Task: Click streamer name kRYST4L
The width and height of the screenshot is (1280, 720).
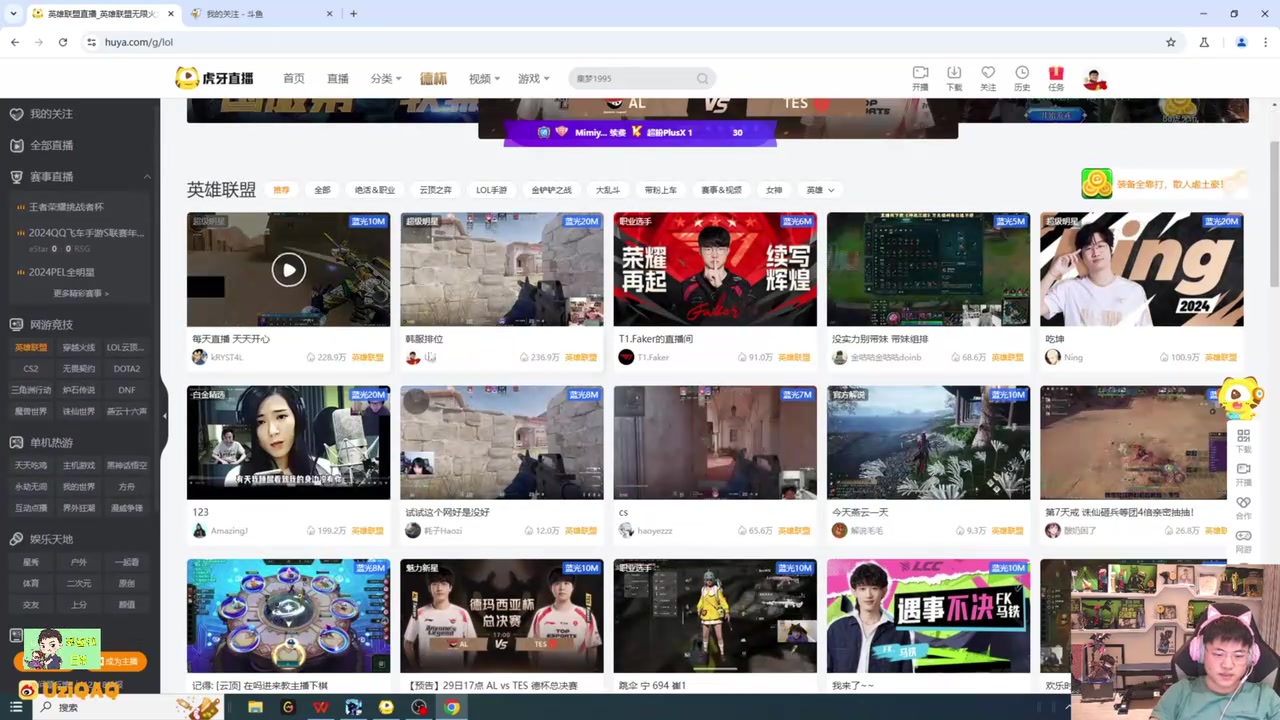Action: pos(227,358)
